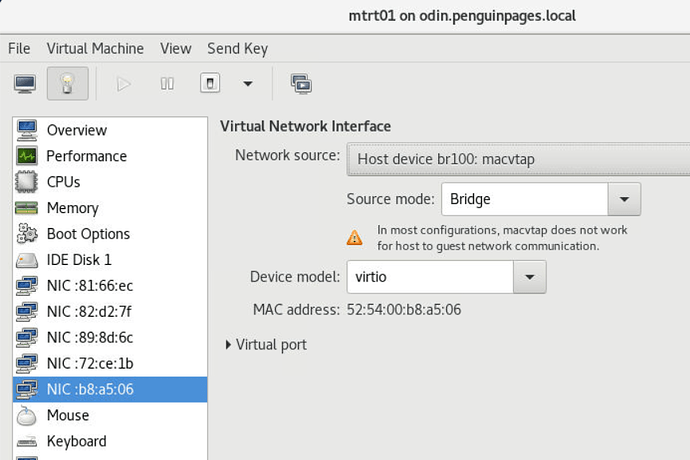690x460 pixels.
Task: Click the Keyboard device icon
Action: click(x=27, y=442)
